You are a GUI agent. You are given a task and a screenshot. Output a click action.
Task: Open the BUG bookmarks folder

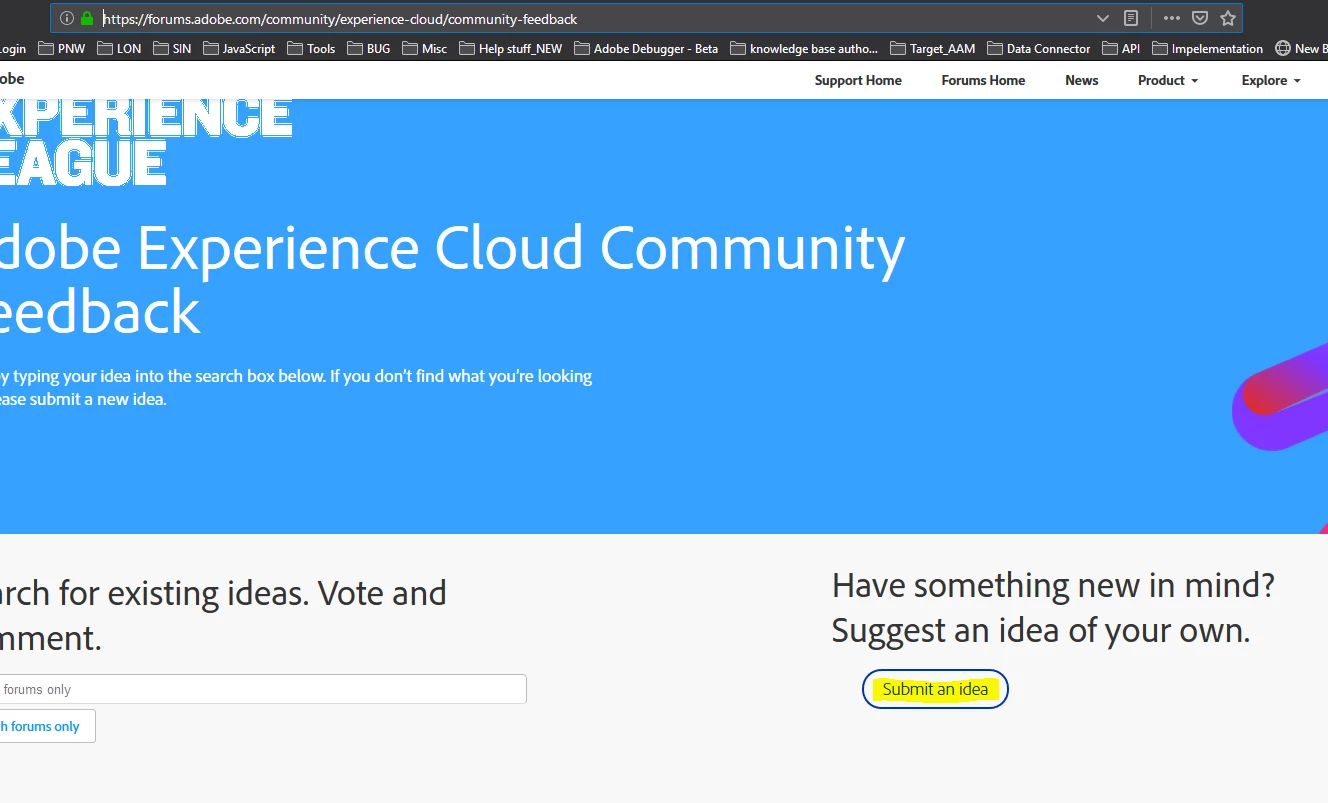pyautogui.click(x=369, y=48)
